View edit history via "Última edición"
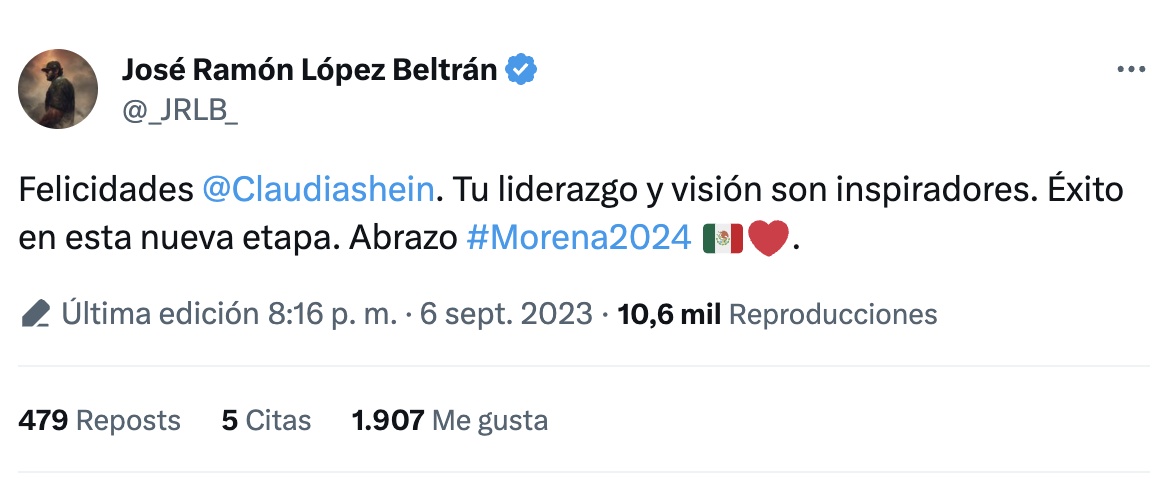Screen dimensions: 1176x481 tap(159, 315)
